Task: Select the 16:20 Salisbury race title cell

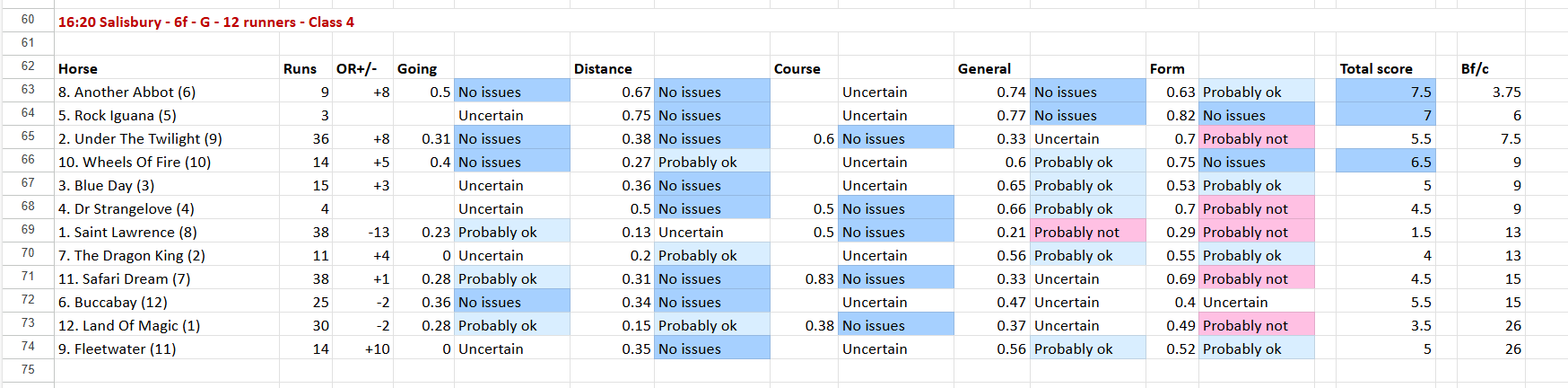Action: click(x=206, y=22)
